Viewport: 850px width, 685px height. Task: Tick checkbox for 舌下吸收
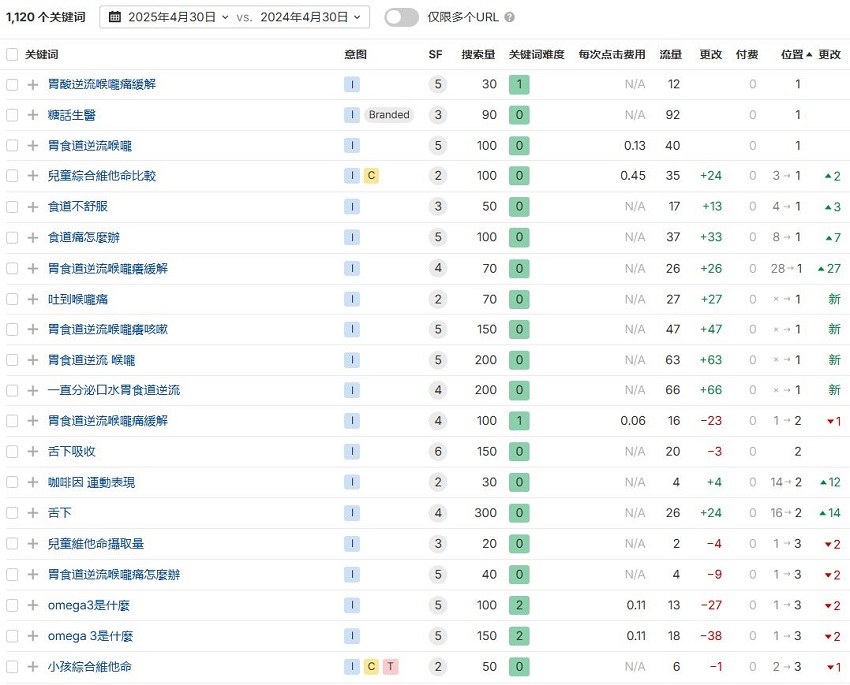point(12,451)
